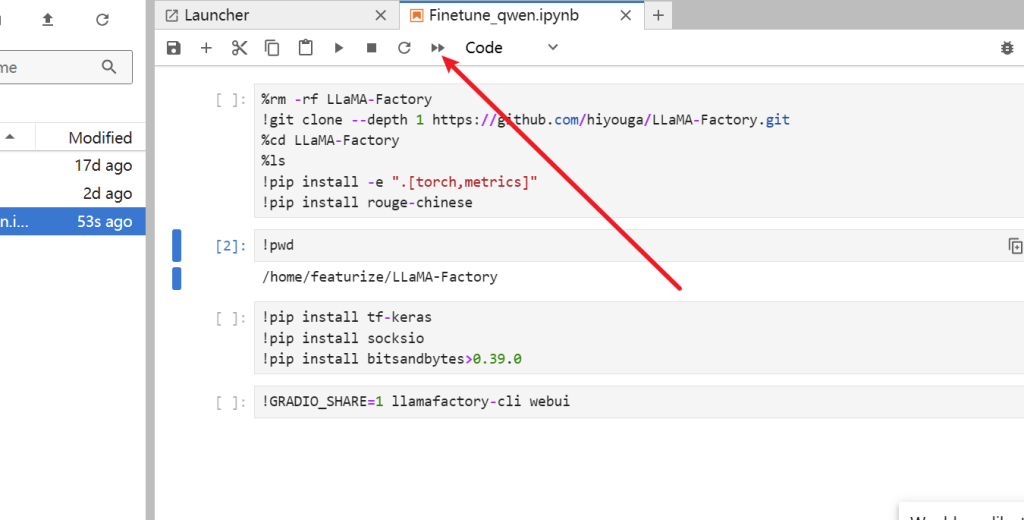Switch to the Launcher tab
Image resolution: width=1024 pixels, height=520 pixels.
tap(277, 15)
